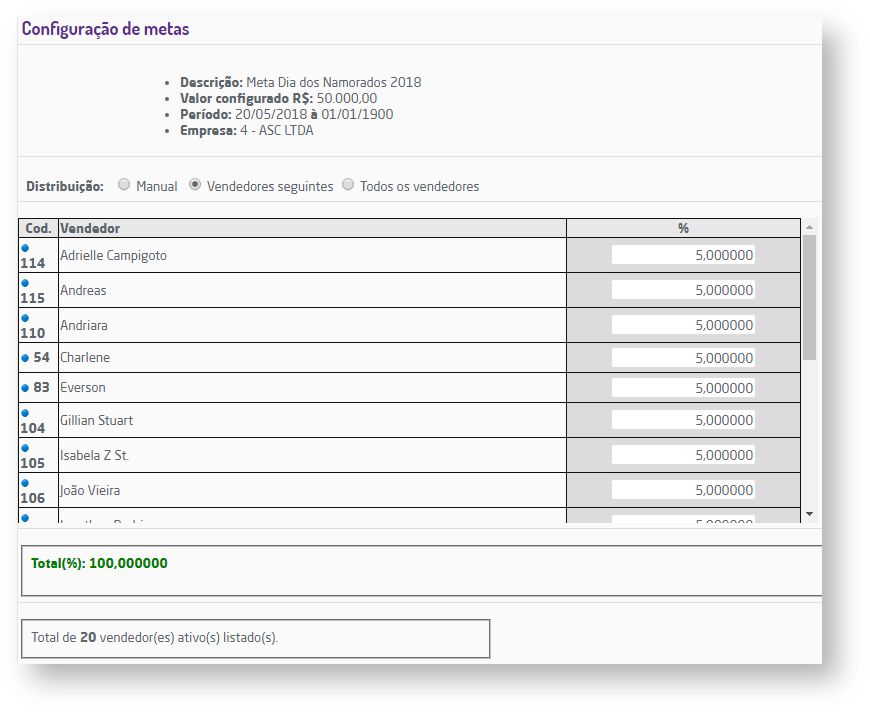870x712 pixels.
Task: Select Todos os vendedores radio option
Action: [x=348, y=185]
